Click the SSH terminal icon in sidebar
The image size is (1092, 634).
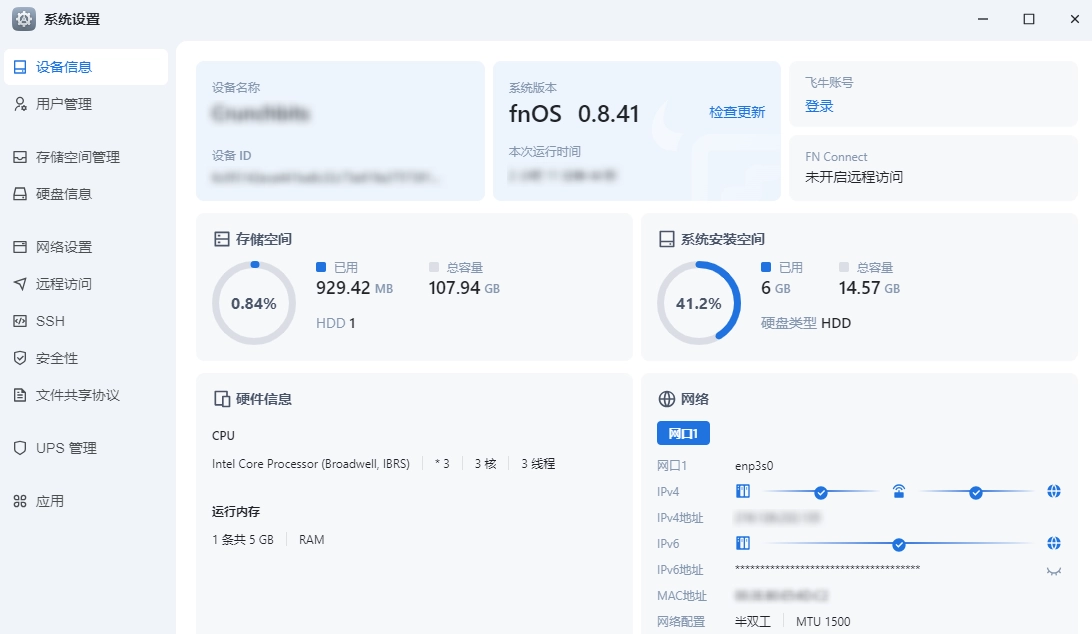click(x=20, y=321)
